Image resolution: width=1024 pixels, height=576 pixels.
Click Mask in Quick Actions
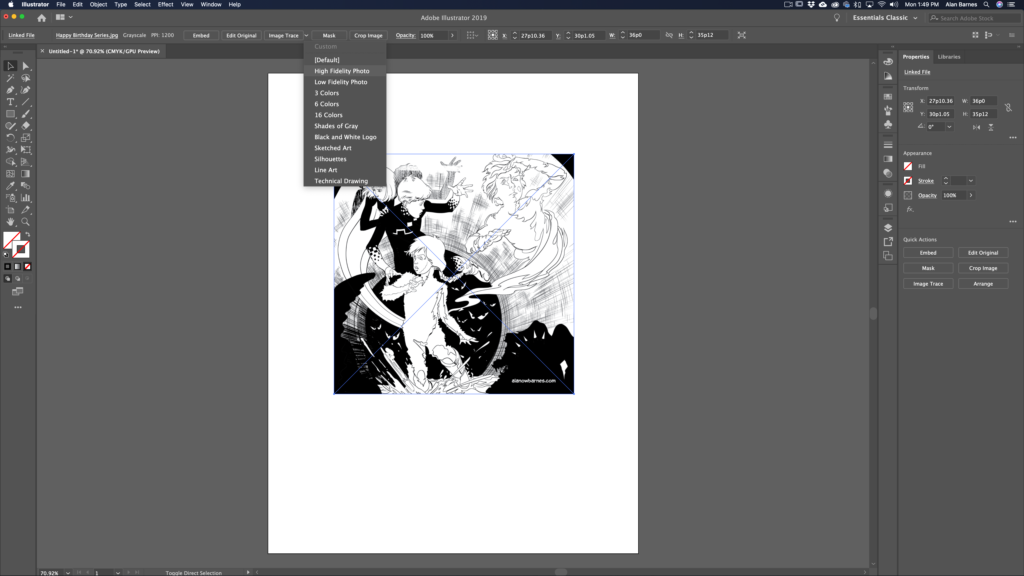point(928,268)
